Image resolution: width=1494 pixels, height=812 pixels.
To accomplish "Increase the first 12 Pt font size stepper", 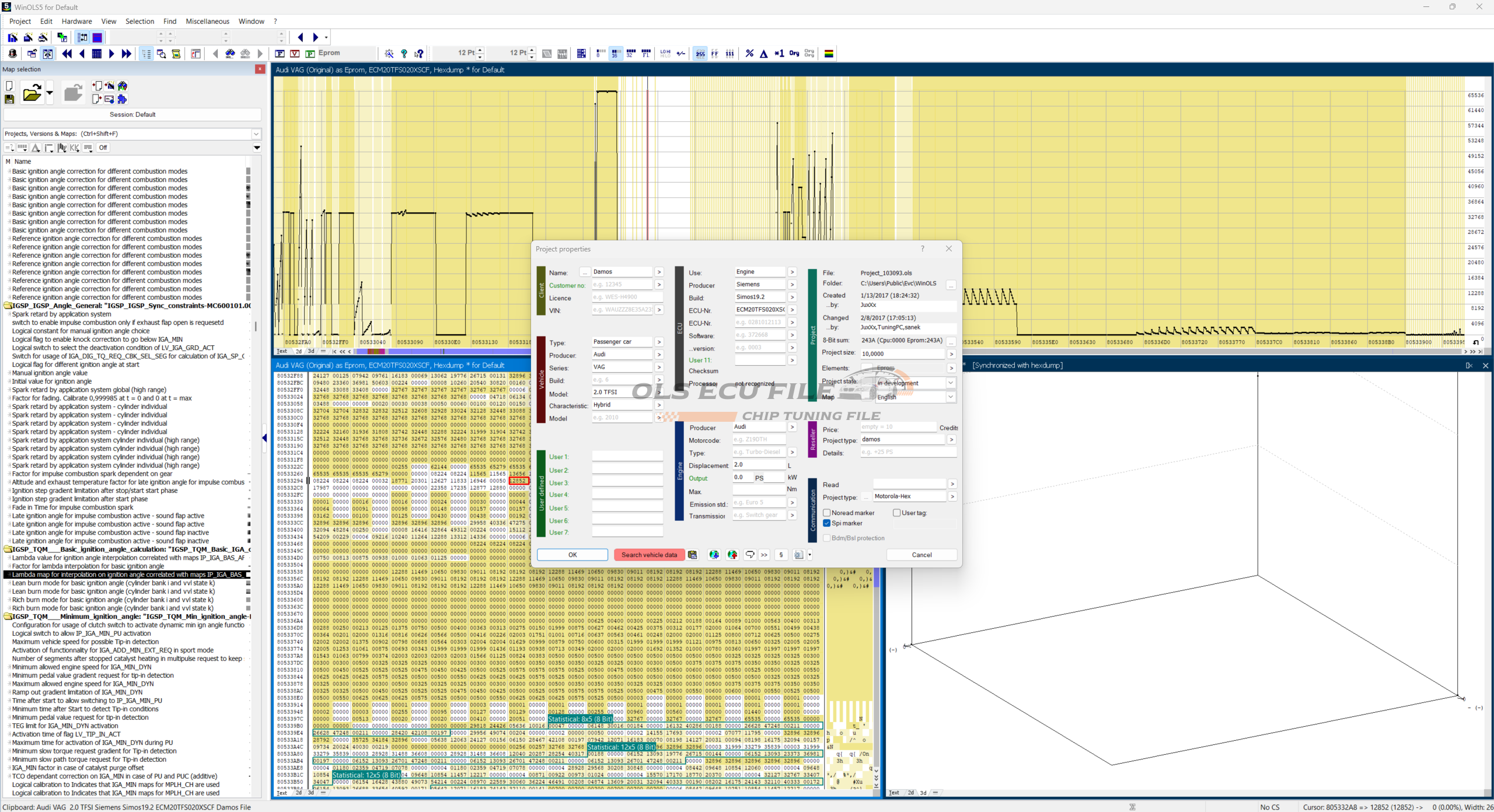I will point(480,51).
